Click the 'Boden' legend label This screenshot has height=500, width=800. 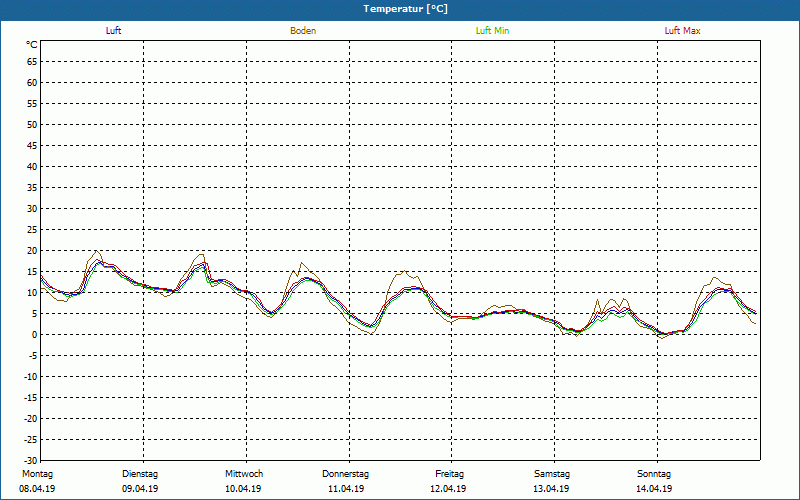click(303, 31)
